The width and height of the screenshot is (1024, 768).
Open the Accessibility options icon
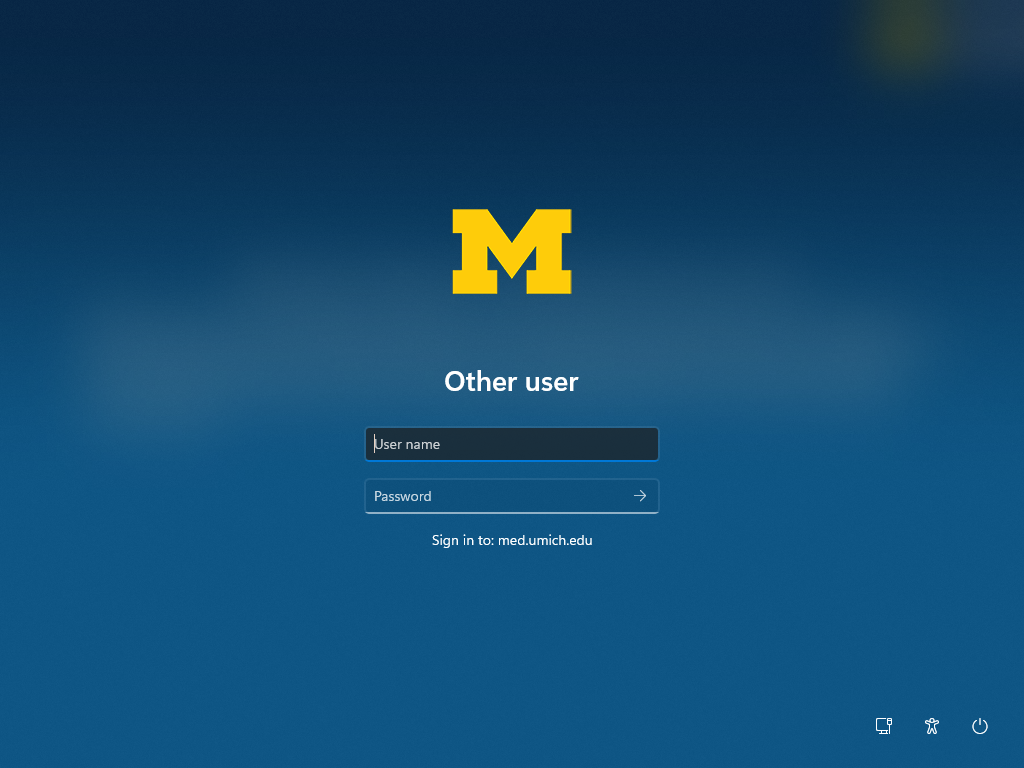[x=932, y=726]
